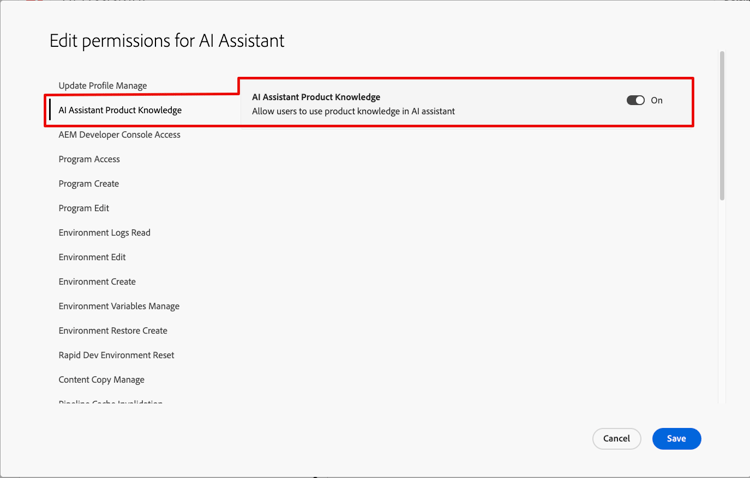Choose Environment Restore Create permission
Viewport: 750px width, 478px height.
[113, 331]
